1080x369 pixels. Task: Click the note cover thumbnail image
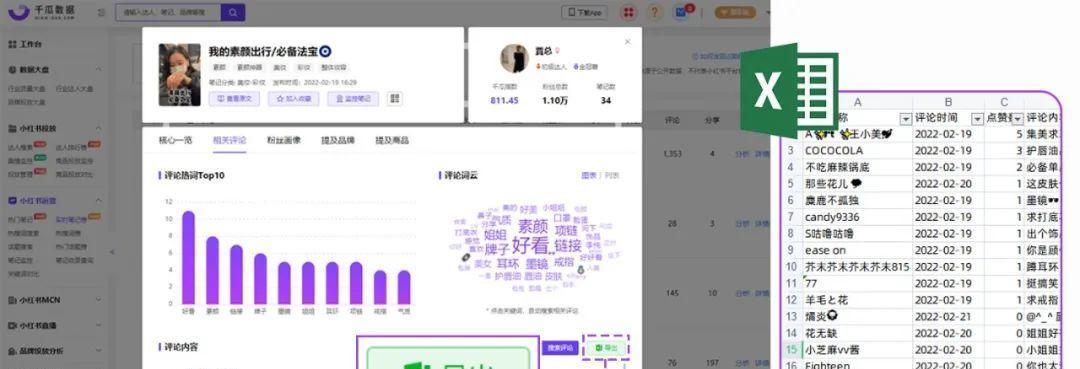[180, 75]
